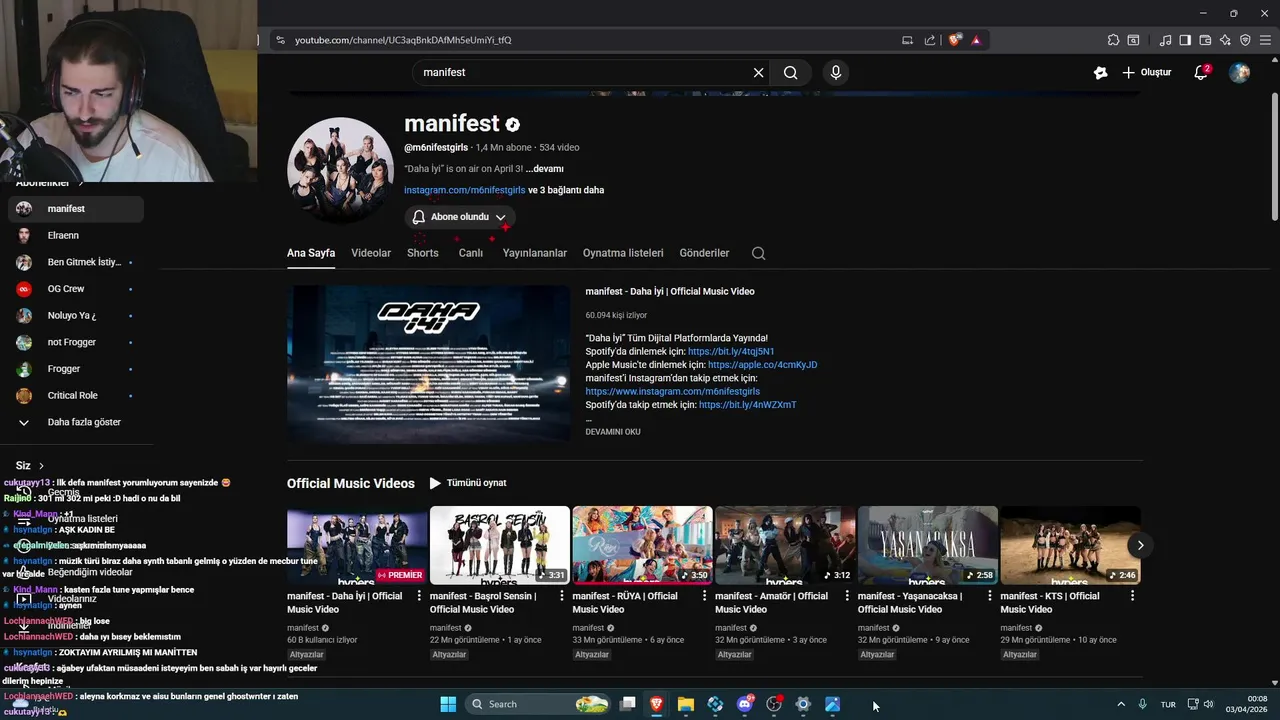This screenshot has width=1280, height=720.
Task: Open Brave Leo AI sparkle icon
Action: point(1225,40)
